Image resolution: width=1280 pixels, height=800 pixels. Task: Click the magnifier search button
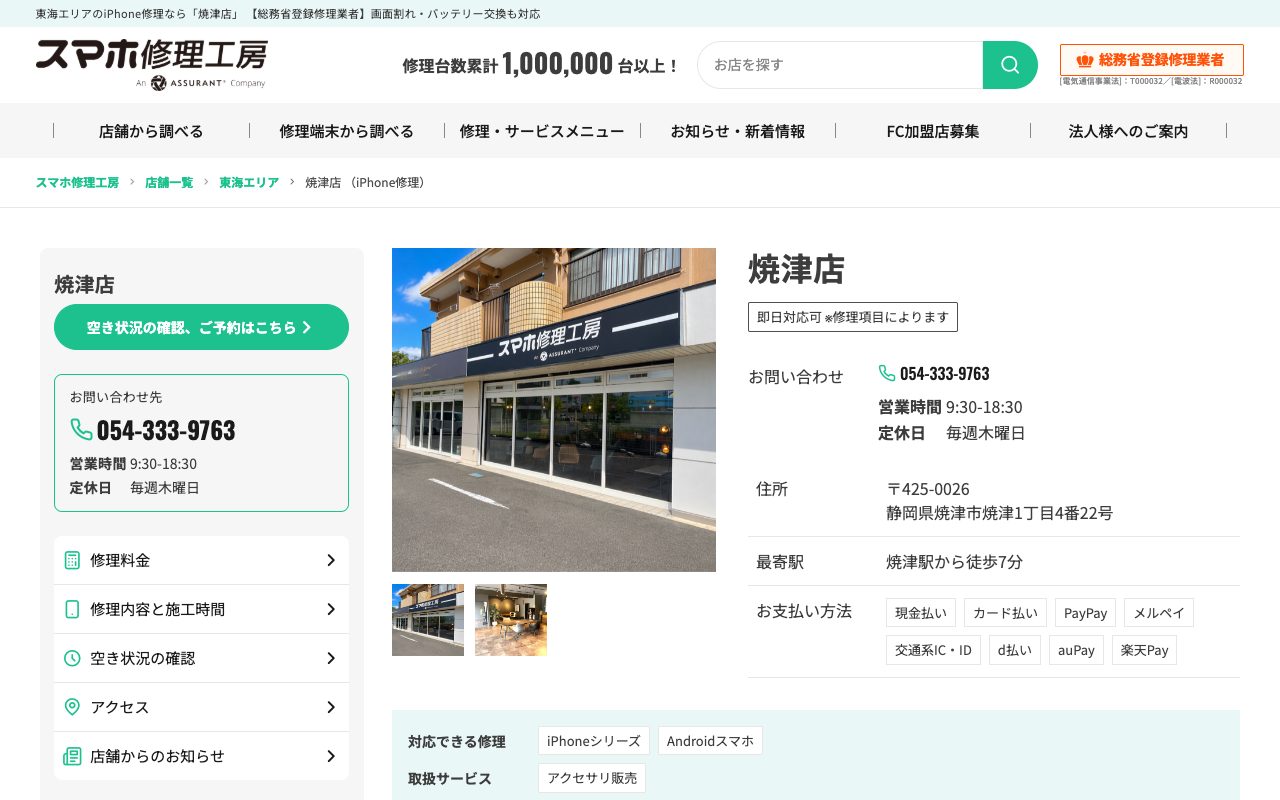click(1010, 65)
